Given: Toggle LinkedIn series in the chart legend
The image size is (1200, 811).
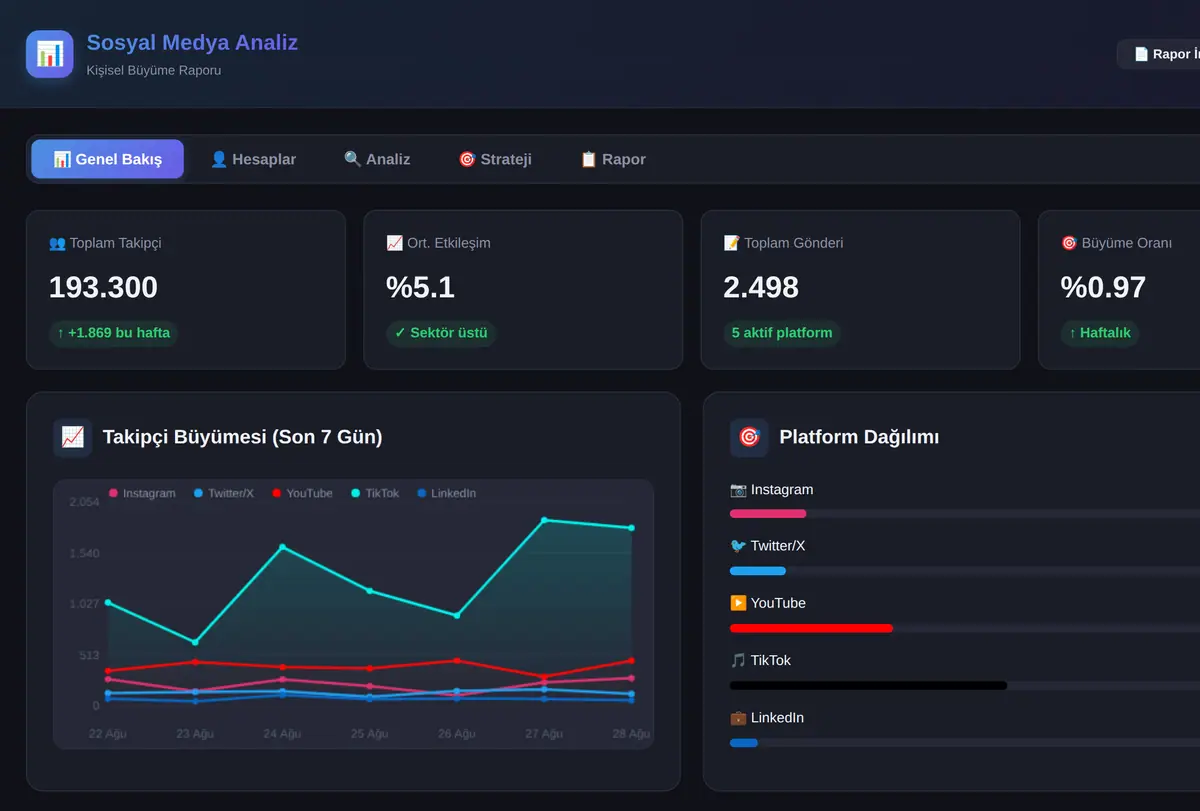Looking at the screenshot, I should point(446,493).
